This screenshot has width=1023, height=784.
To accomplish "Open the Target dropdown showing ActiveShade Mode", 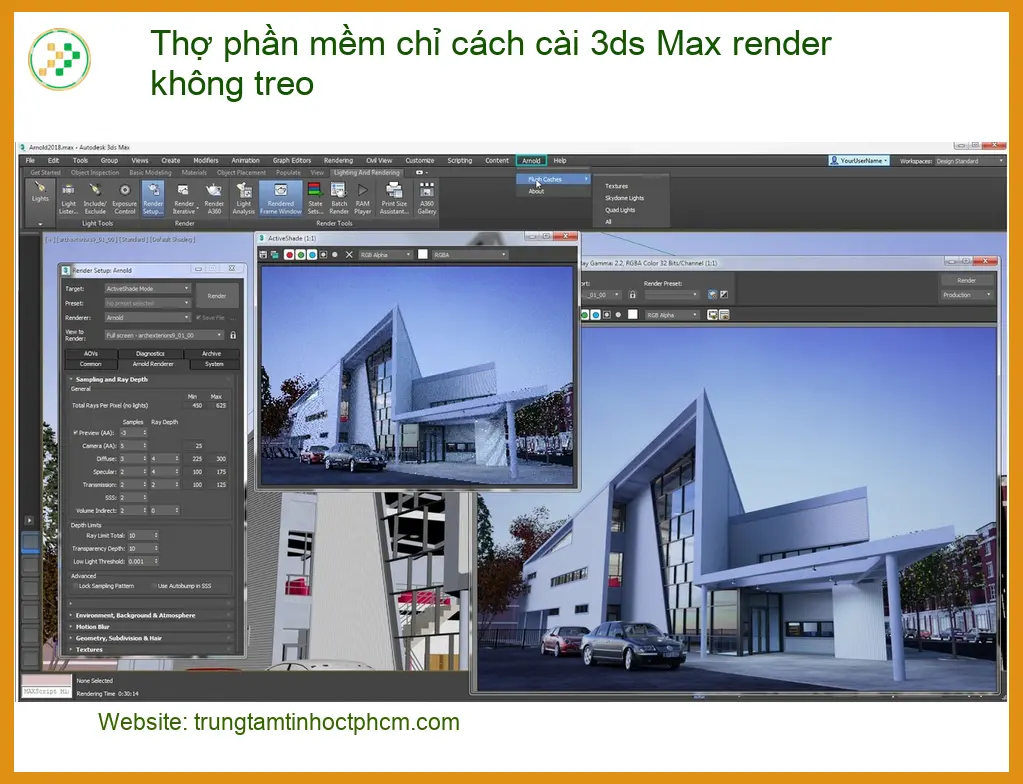I will point(147,288).
